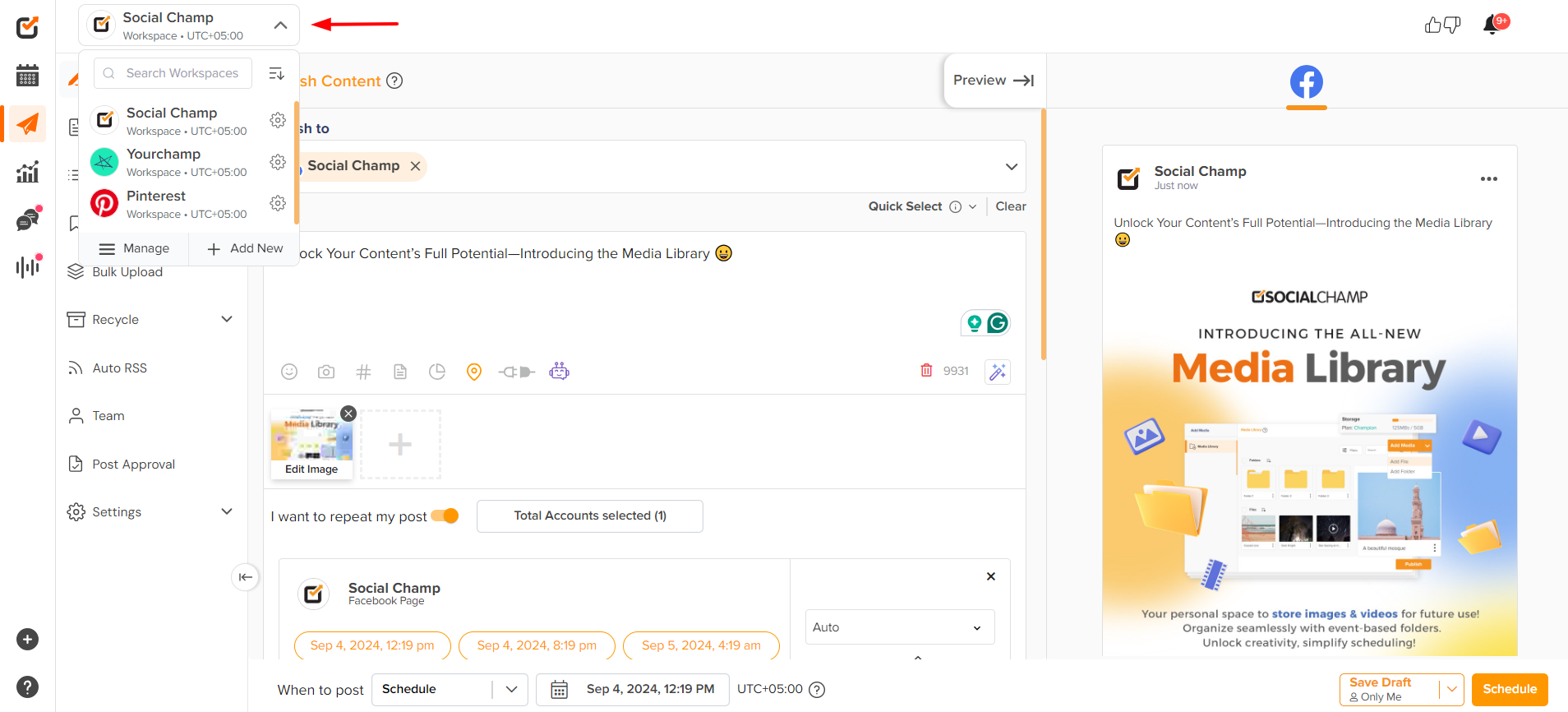Click the orange location pin icon
Image resolution: width=1568 pixels, height=712 pixels.
click(474, 372)
